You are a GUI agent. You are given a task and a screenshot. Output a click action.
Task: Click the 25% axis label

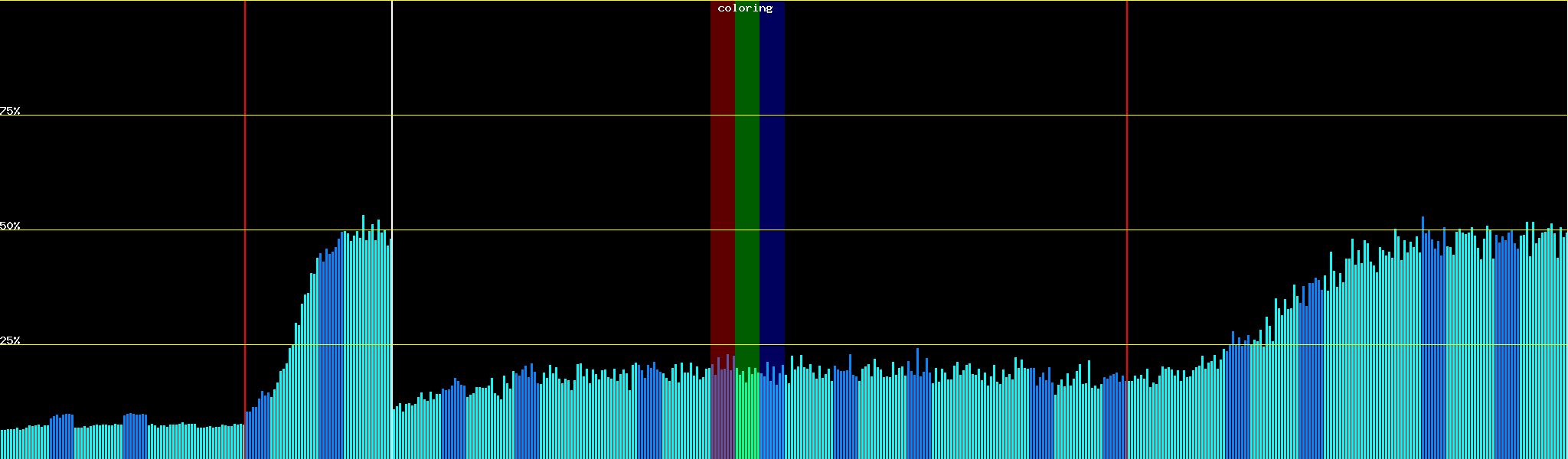click(10, 340)
